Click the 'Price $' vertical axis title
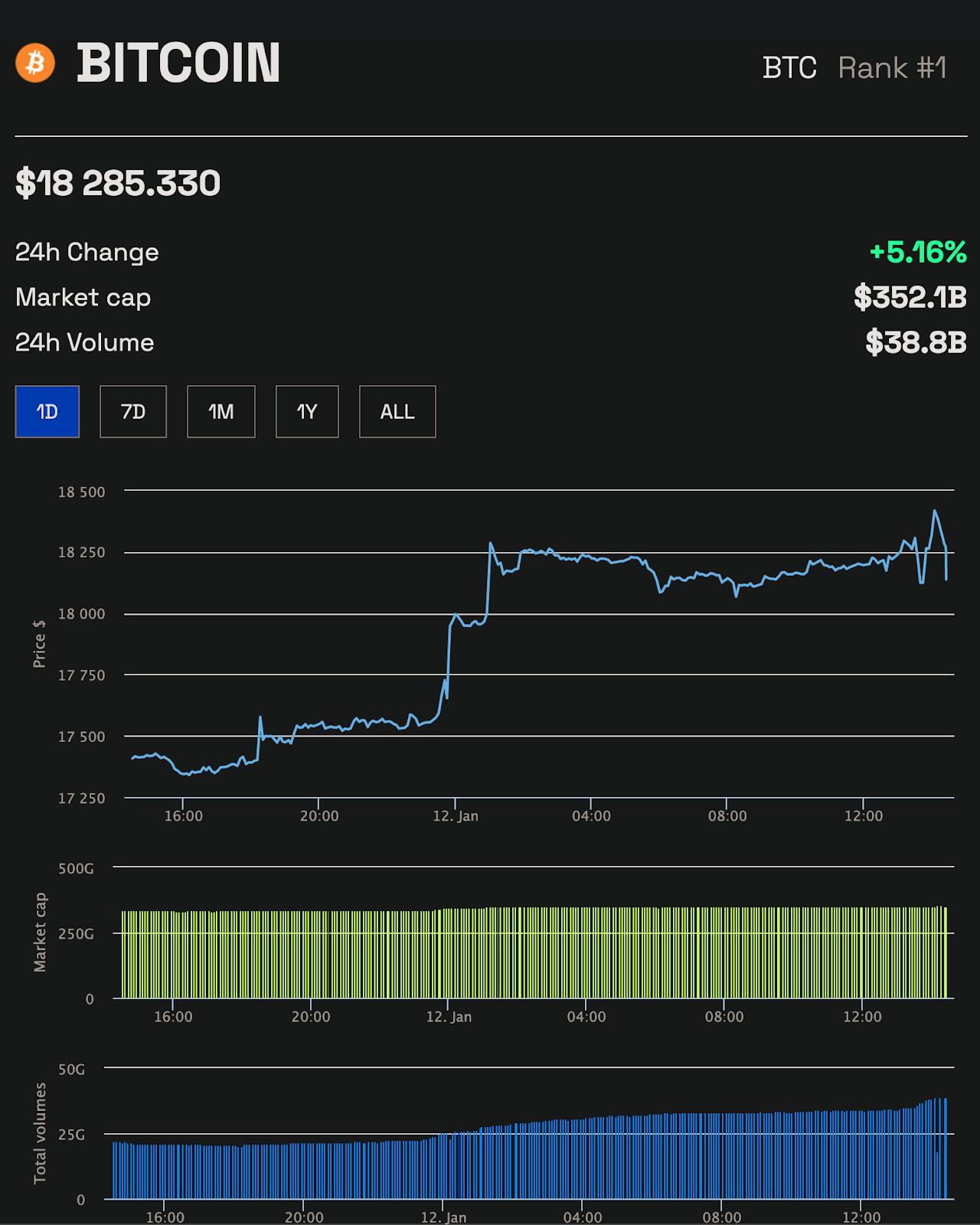The width and height of the screenshot is (980, 1225). 39,644
